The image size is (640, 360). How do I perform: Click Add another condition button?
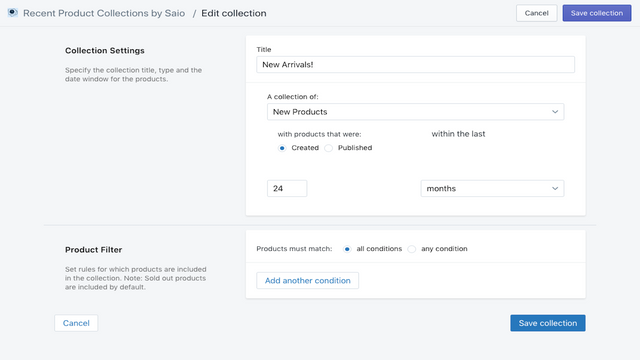pyautogui.click(x=307, y=280)
